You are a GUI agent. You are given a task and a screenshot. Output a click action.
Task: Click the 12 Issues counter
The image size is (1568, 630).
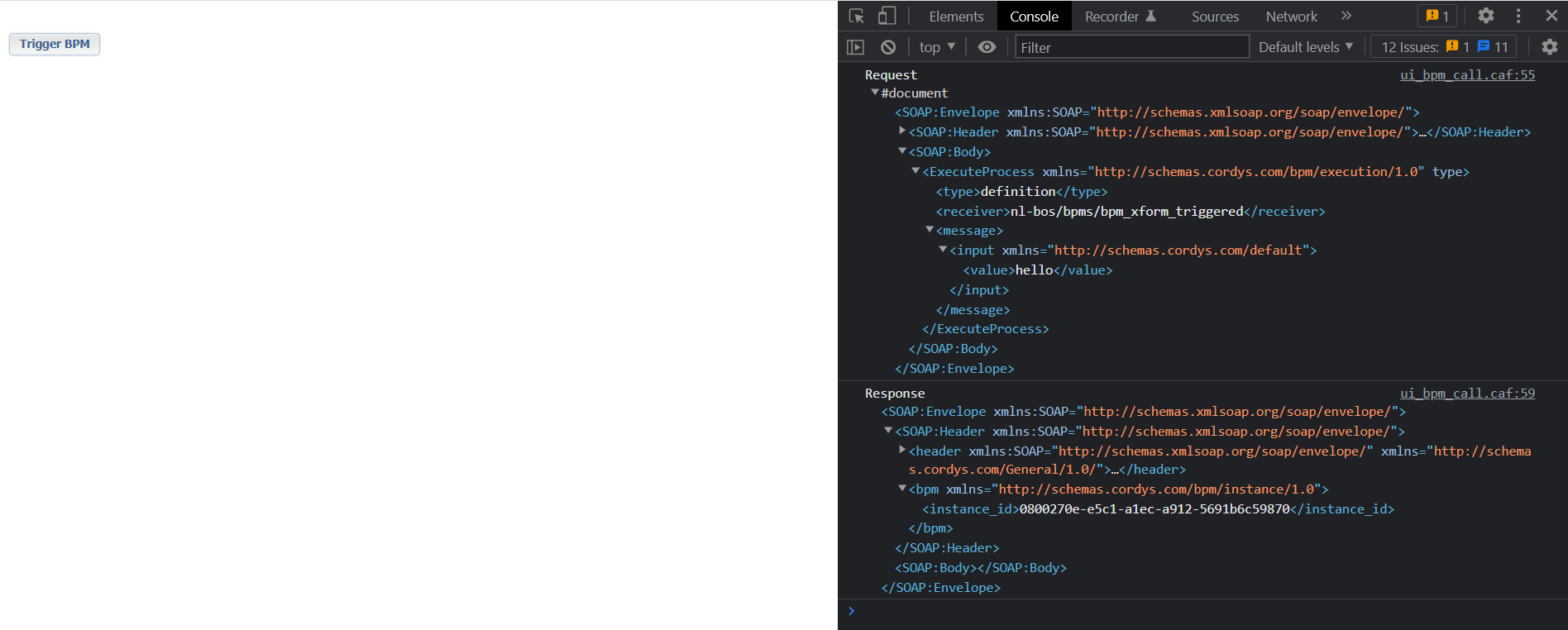(1444, 47)
